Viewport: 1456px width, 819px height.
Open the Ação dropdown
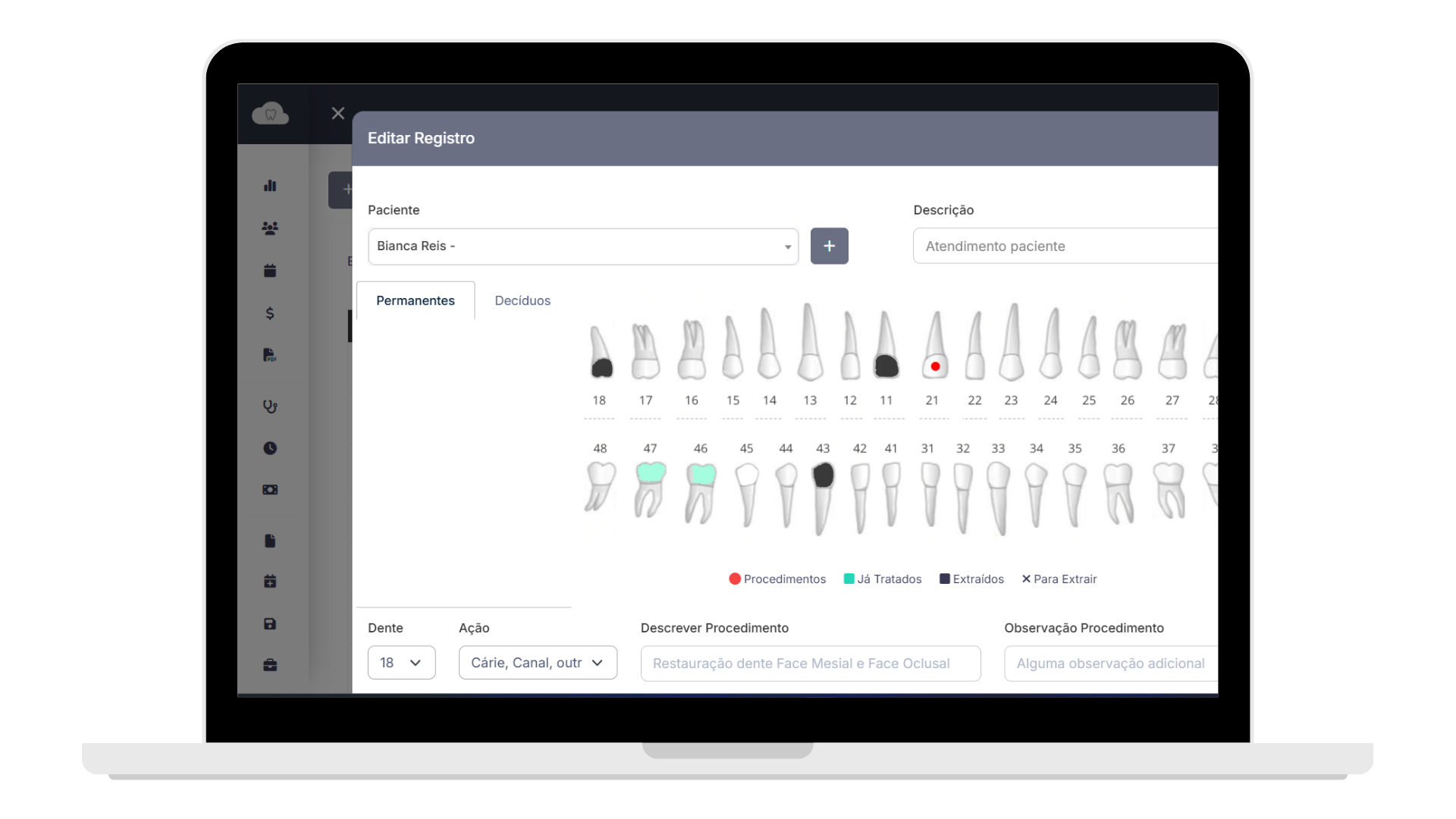(538, 663)
